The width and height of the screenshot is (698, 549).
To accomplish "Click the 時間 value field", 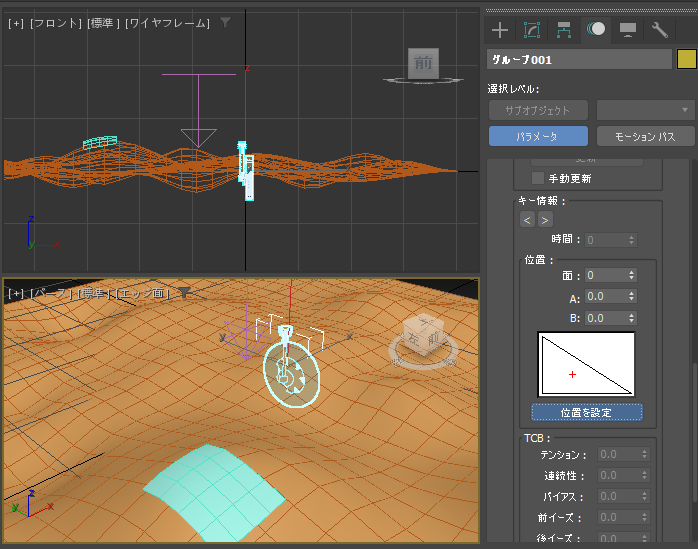I will click(605, 240).
